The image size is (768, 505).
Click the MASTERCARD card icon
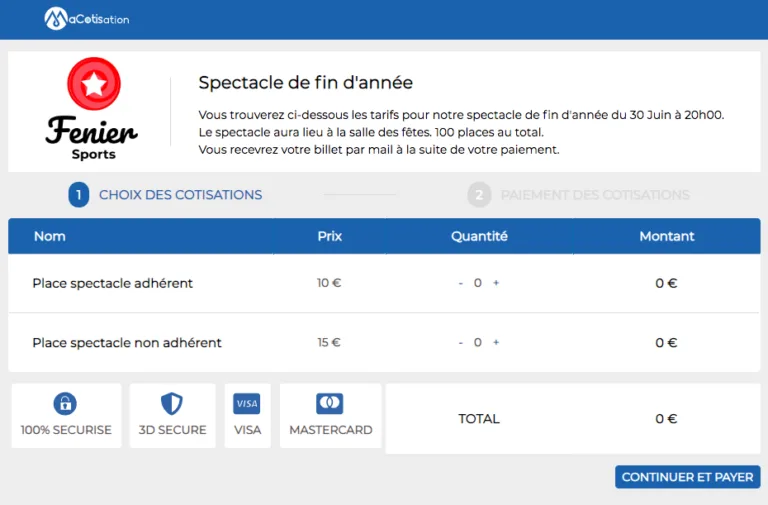pyautogui.click(x=330, y=404)
